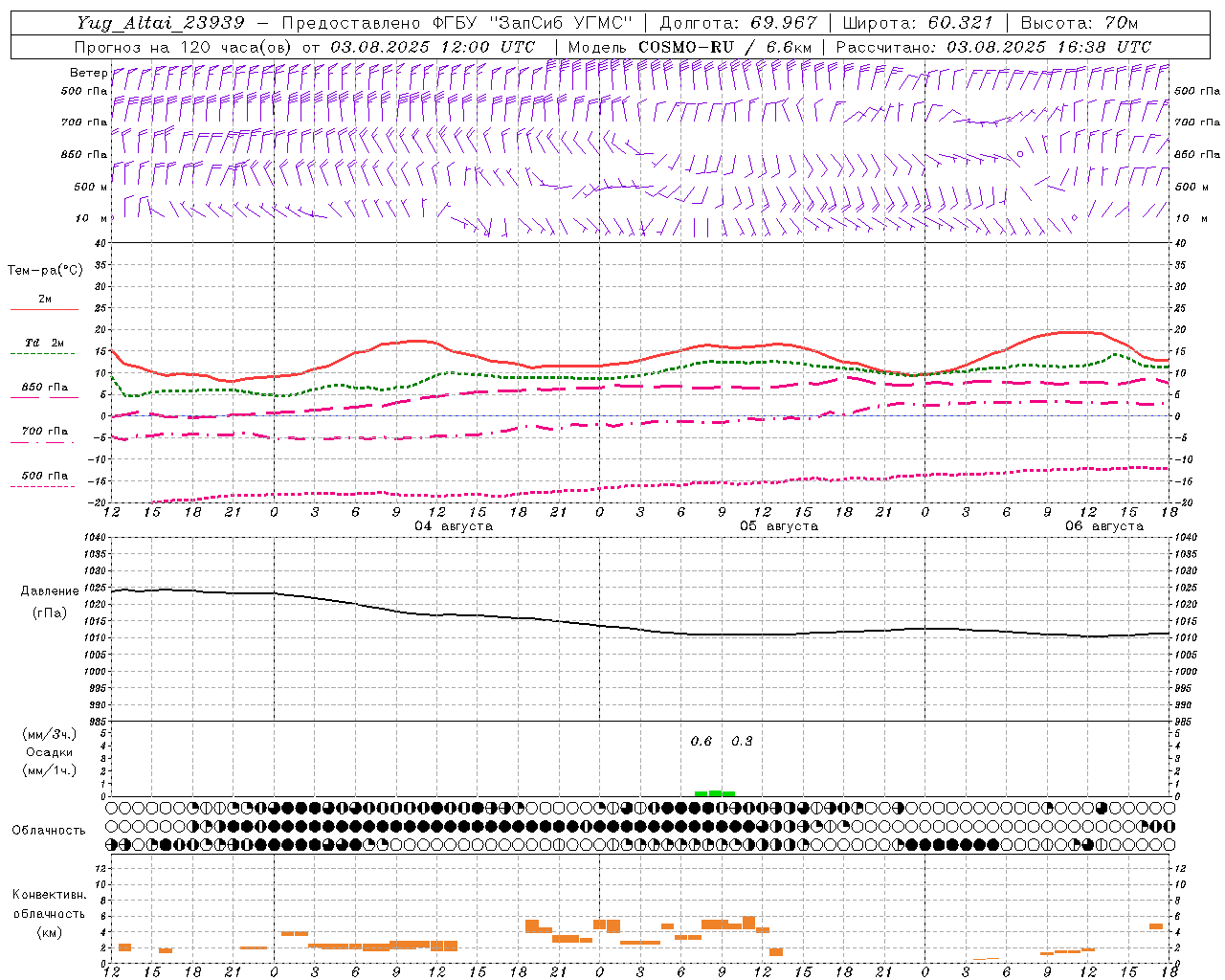Click the 0.3 precipitation amount
The height and width of the screenshot is (980, 1225).
(x=742, y=741)
